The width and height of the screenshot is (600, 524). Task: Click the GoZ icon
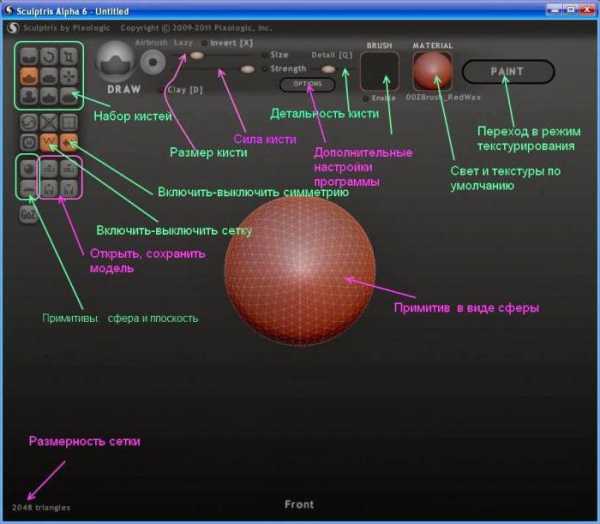click(28, 214)
